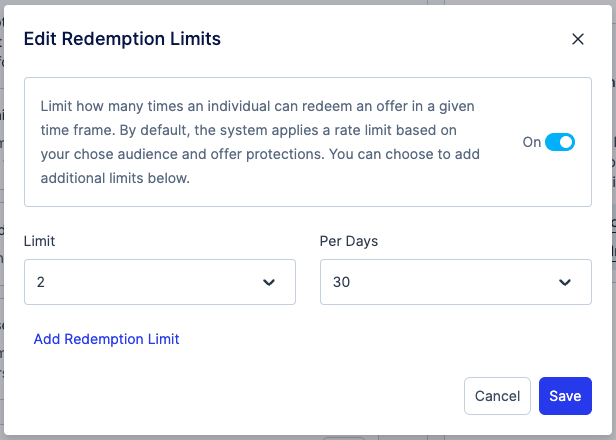Toggle the redemption limit switch off
This screenshot has width=616, height=440.
(x=559, y=142)
